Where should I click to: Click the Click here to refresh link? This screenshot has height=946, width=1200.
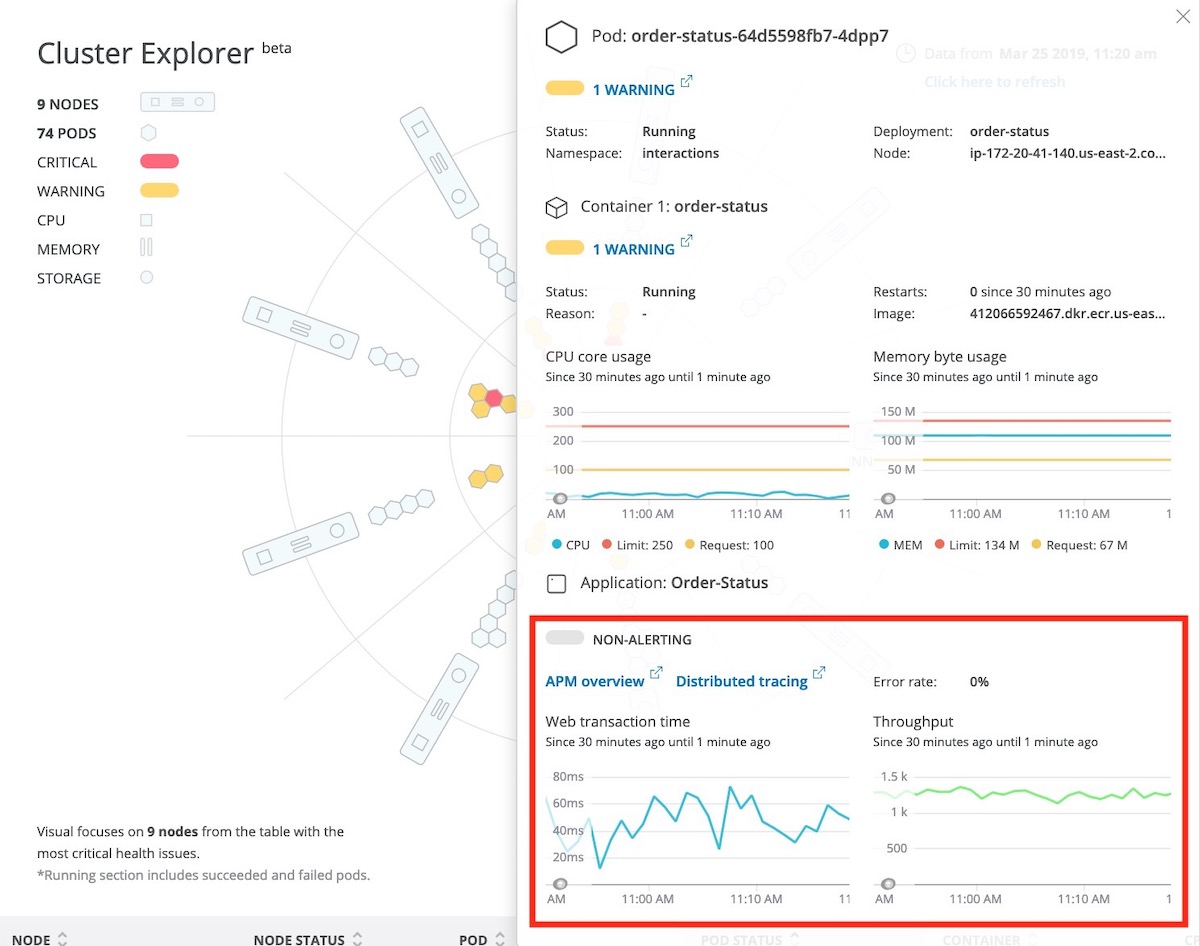pyautogui.click(x=995, y=82)
